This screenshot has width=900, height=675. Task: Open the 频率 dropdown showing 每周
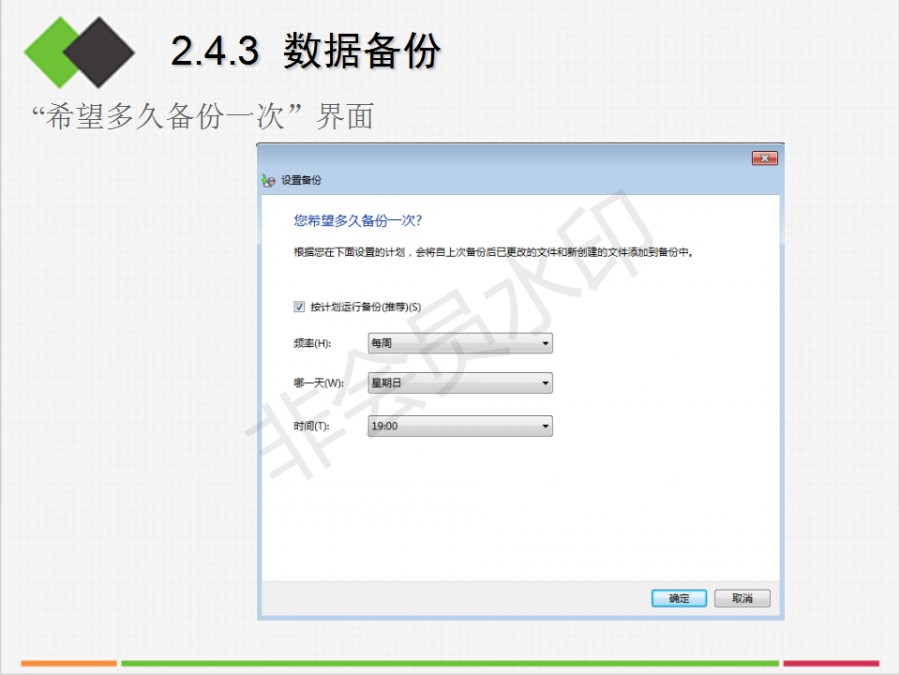(460, 343)
